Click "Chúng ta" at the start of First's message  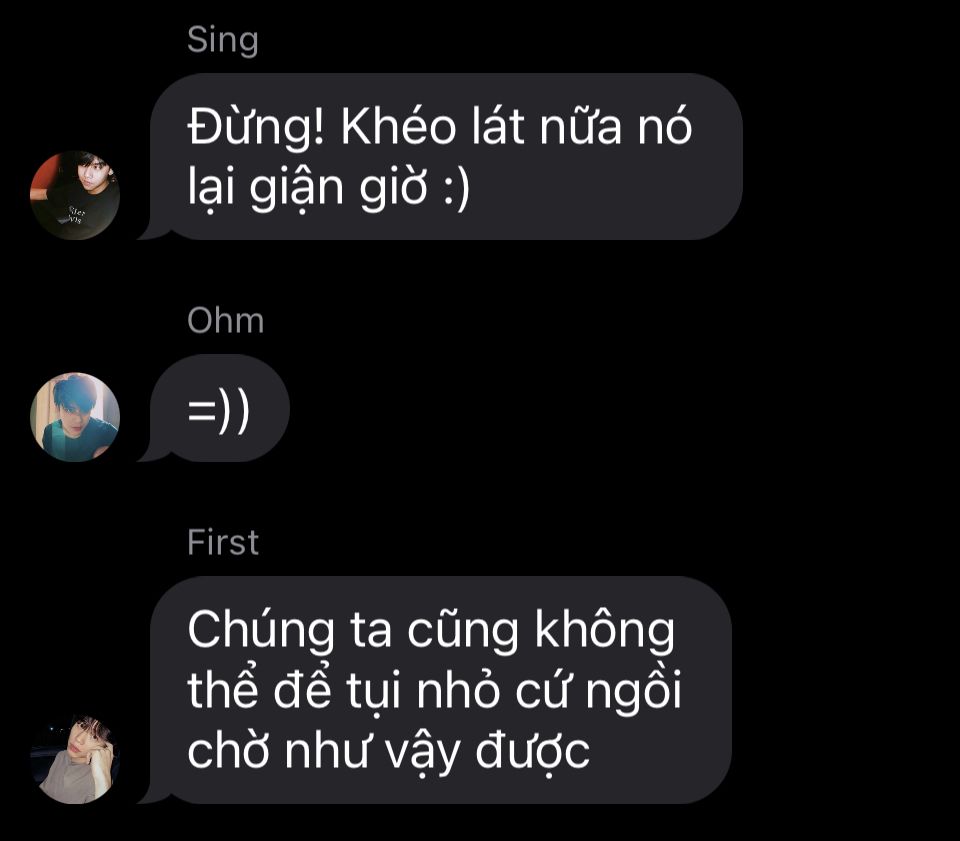pos(290,631)
